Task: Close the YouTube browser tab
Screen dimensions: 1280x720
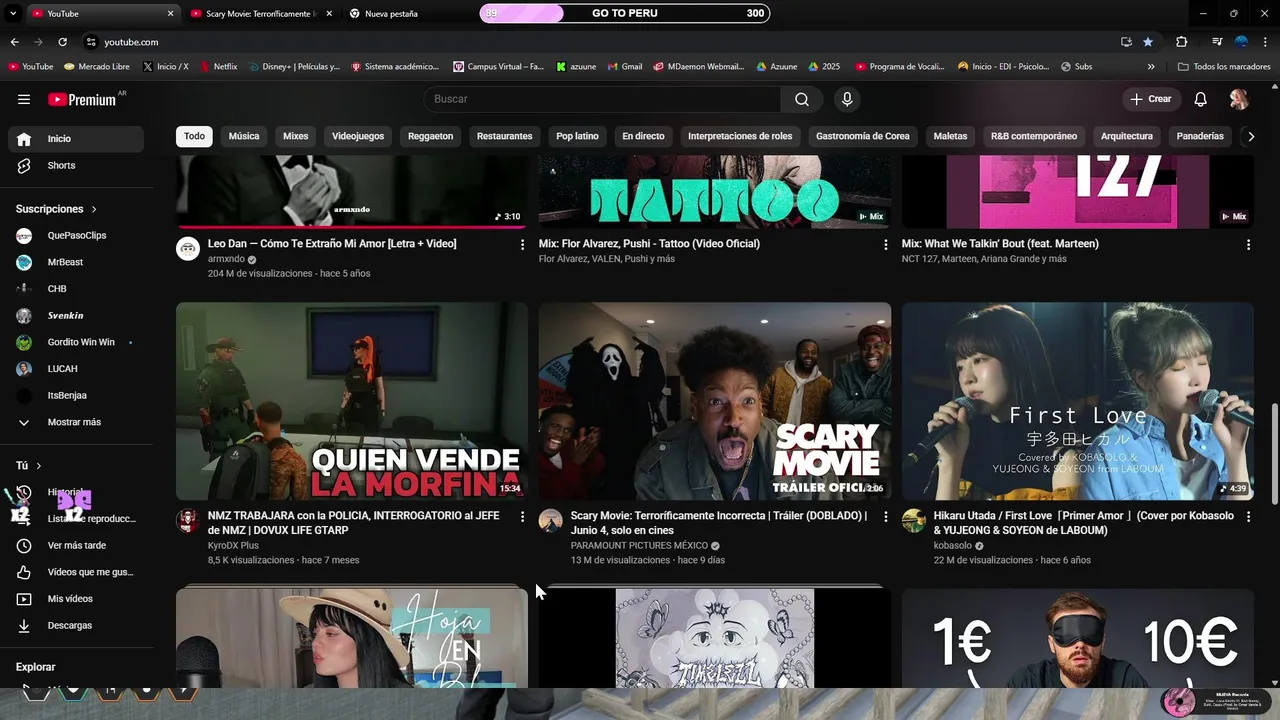Action: (x=170, y=14)
